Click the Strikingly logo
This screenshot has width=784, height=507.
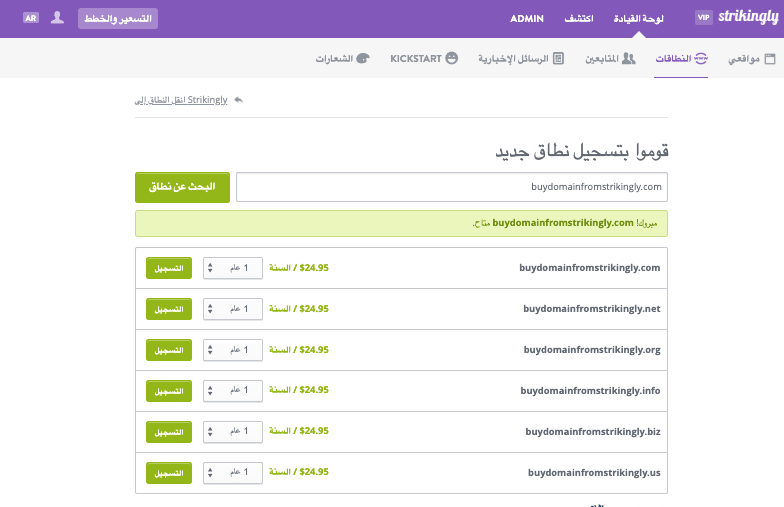(748, 18)
